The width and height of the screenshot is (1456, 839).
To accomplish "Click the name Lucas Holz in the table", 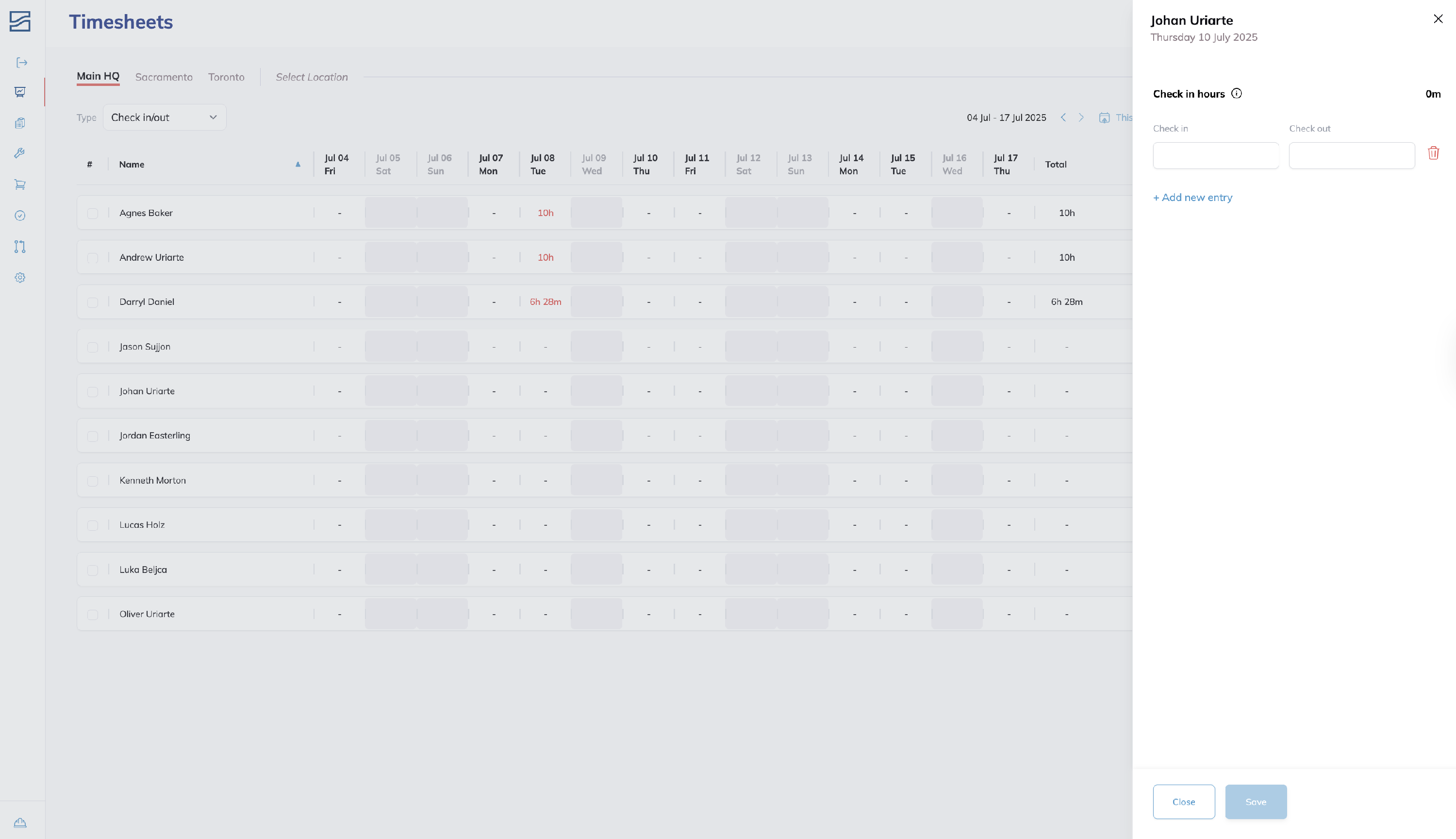I will pos(142,525).
